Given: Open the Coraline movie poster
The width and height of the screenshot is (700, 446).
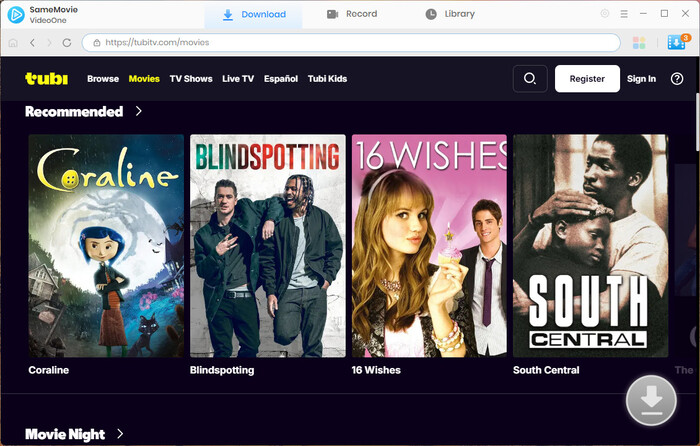Looking at the screenshot, I should tap(106, 245).
